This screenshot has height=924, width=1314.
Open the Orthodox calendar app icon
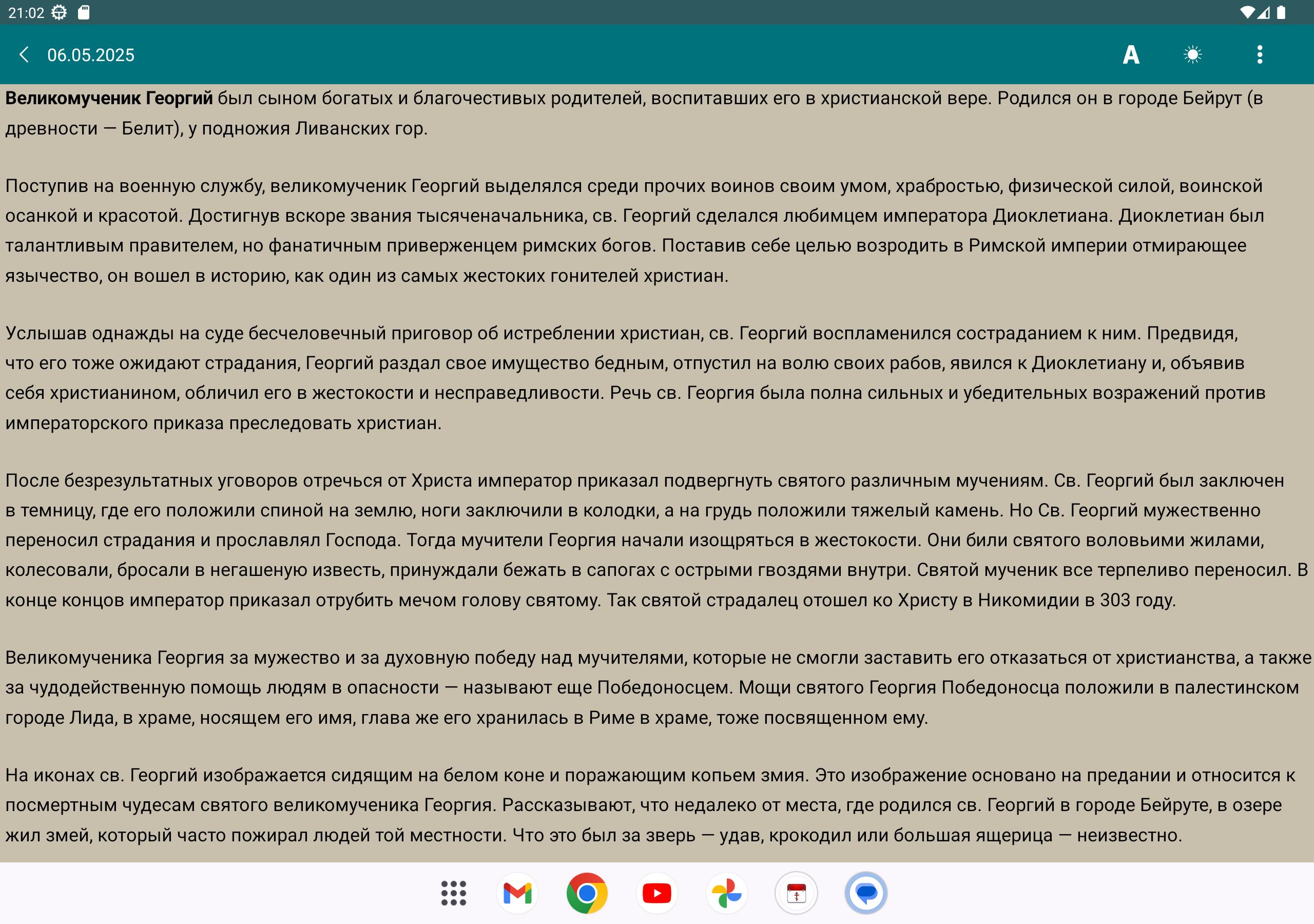pyautogui.click(x=796, y=893)
